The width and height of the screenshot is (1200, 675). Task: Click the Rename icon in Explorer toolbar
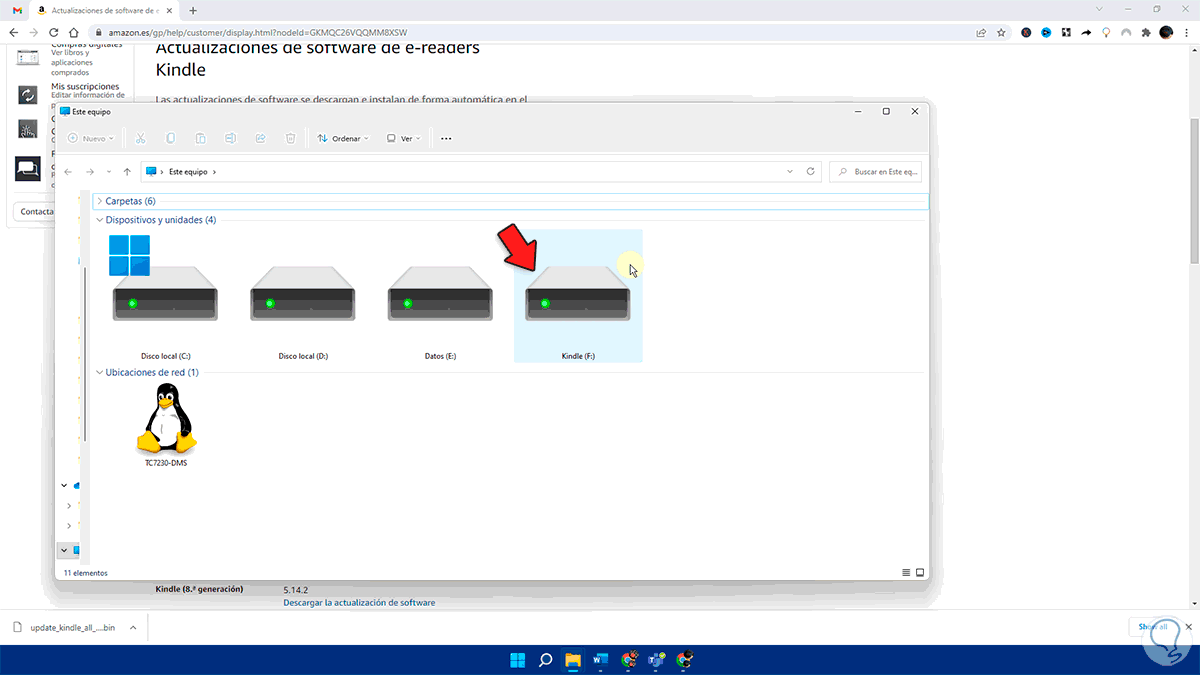(x=231, y=138)
